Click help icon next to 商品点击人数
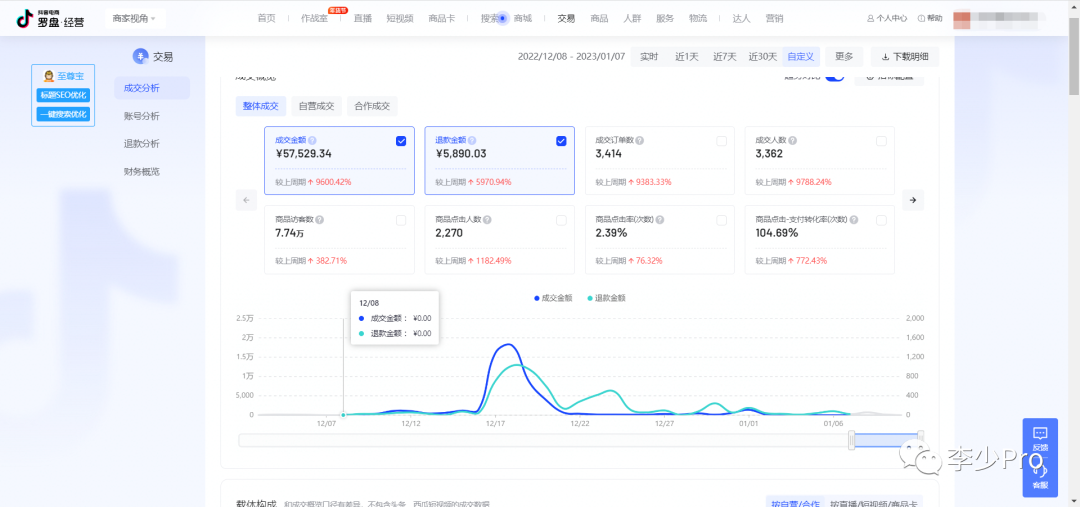Image resolution: width=1080 pixels, height=507 pixels. (x=487, y=220)
